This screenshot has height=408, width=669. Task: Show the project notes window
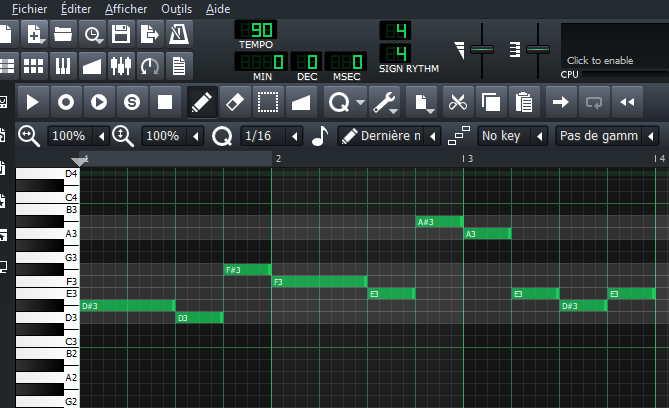179,66
